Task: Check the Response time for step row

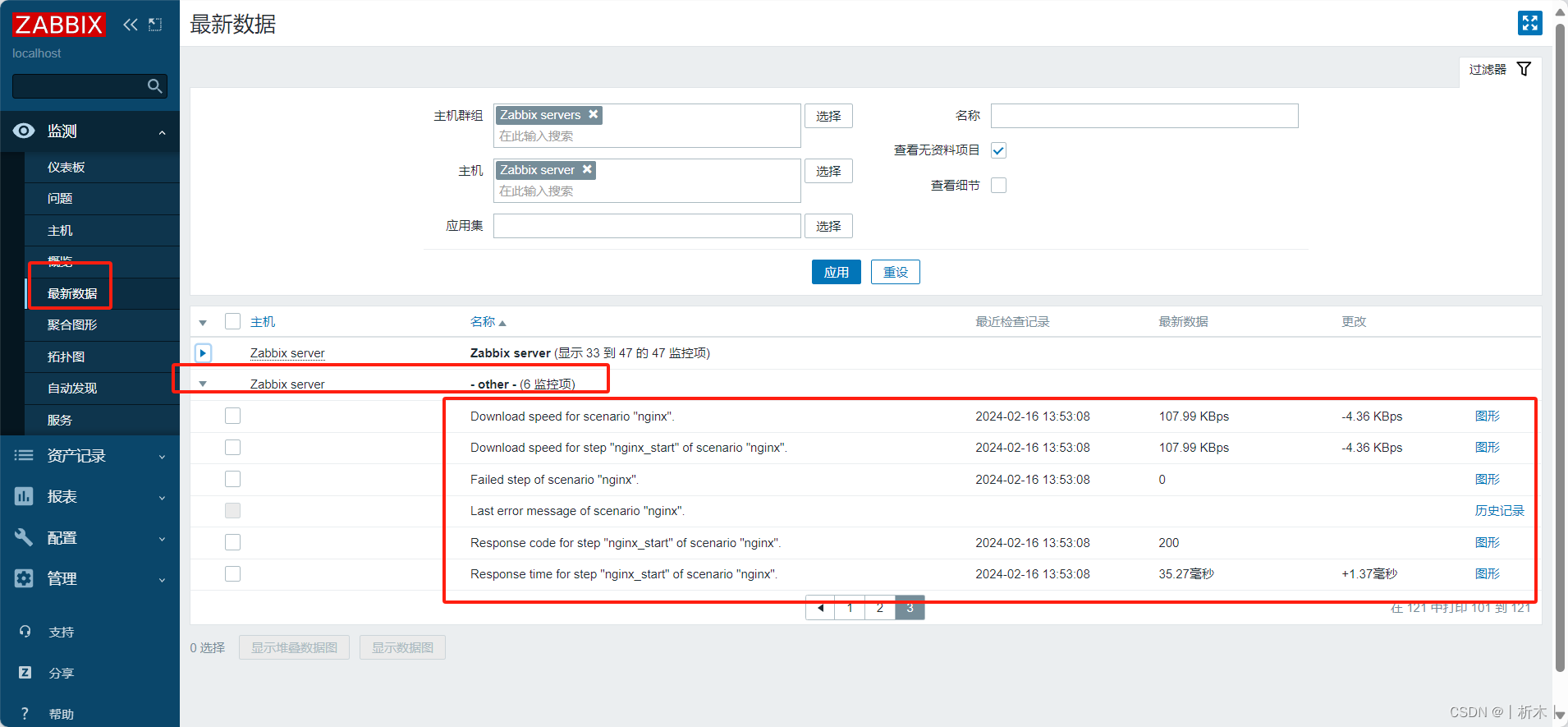Action: click(x=233, y=573)
